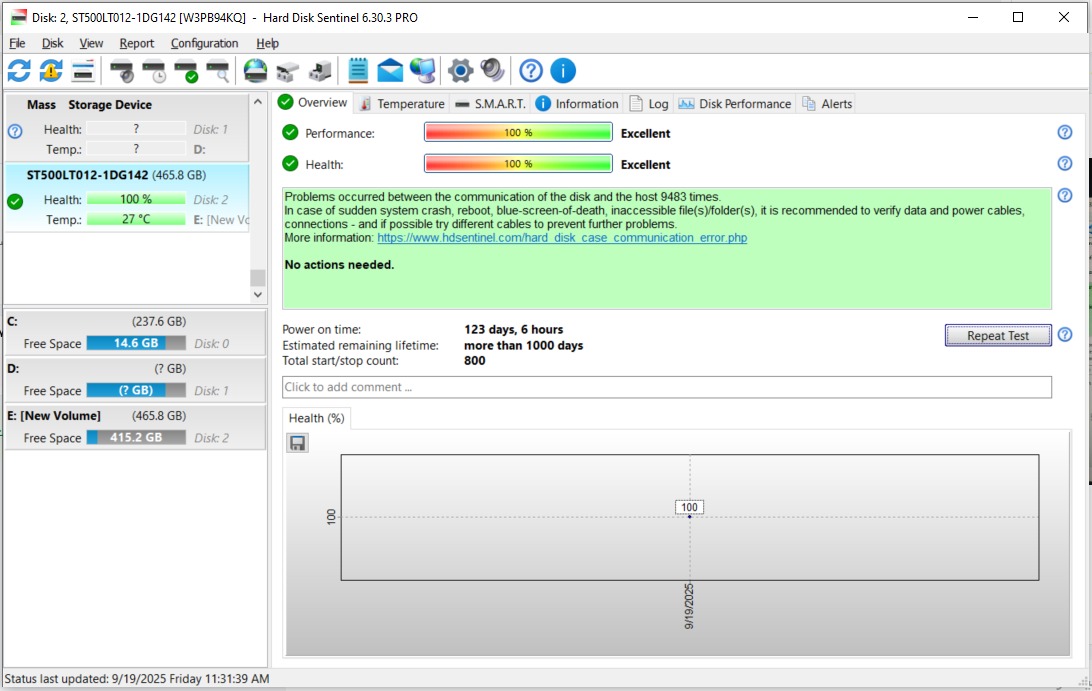The width and height of the screenshot is (1092, 691).
Task: Click the 100 data point on health chart
Action: (689, 516)
